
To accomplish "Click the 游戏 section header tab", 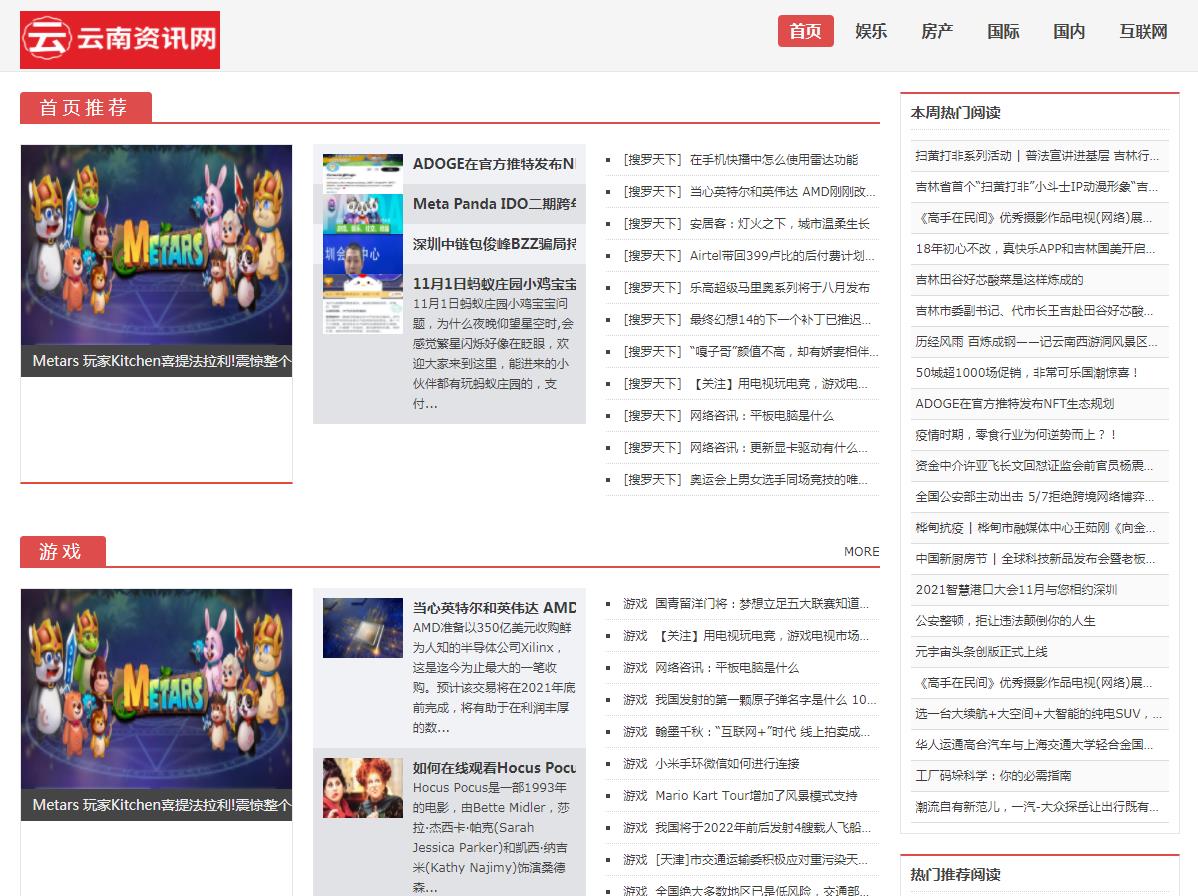I will click(63, 552).
